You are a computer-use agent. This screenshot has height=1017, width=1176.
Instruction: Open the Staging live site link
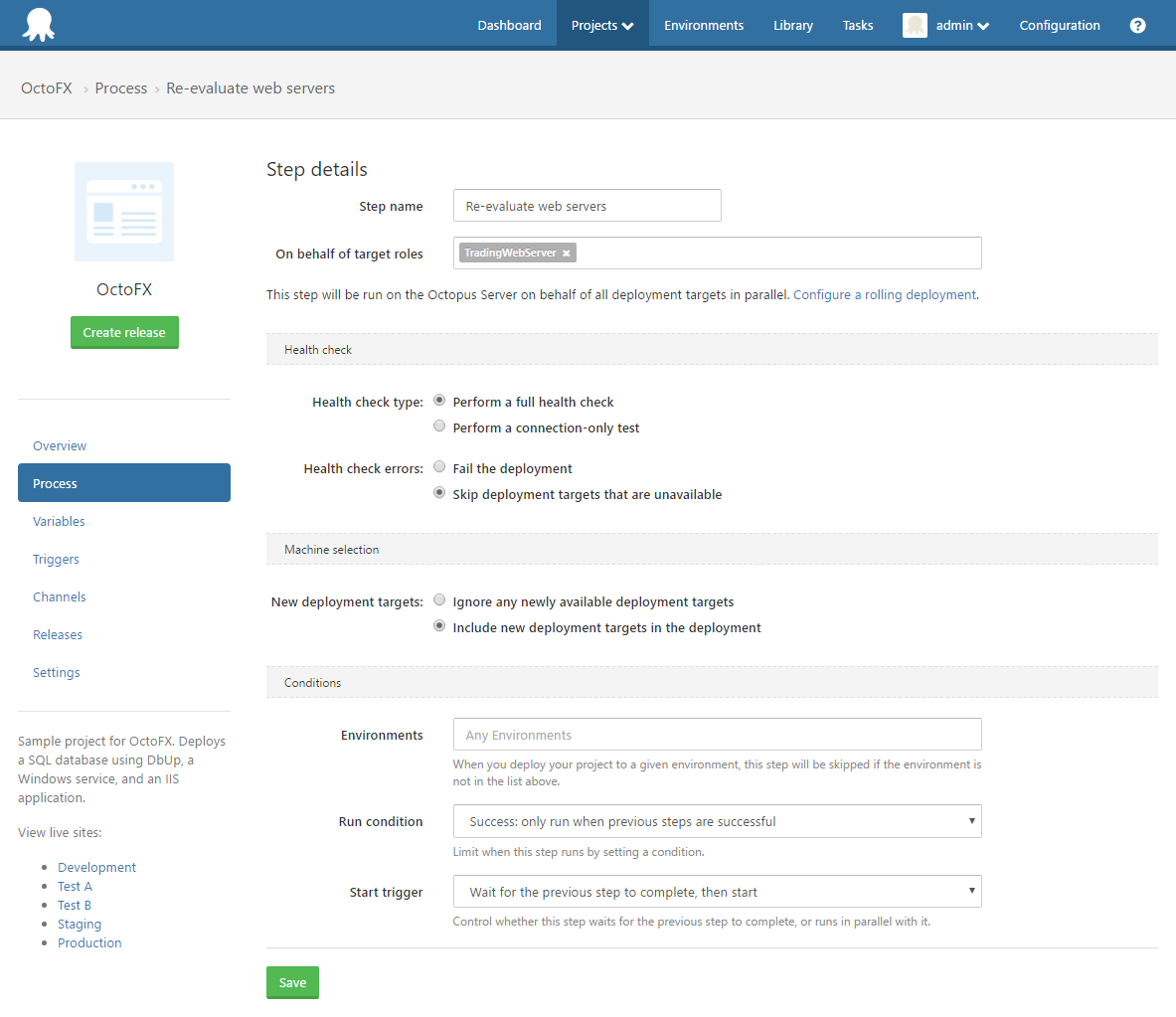tap(80, 924)
